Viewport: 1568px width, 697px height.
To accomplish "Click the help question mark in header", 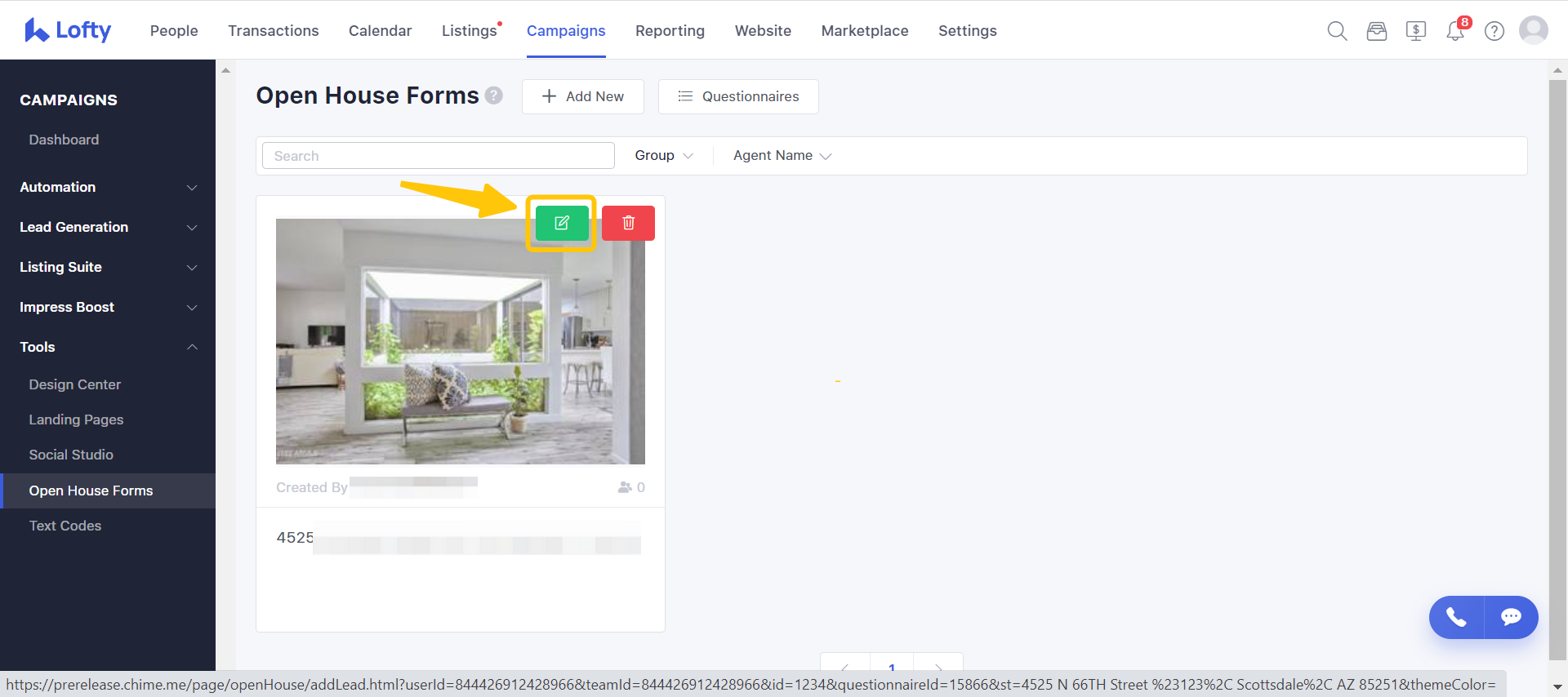I will 1494,31.
